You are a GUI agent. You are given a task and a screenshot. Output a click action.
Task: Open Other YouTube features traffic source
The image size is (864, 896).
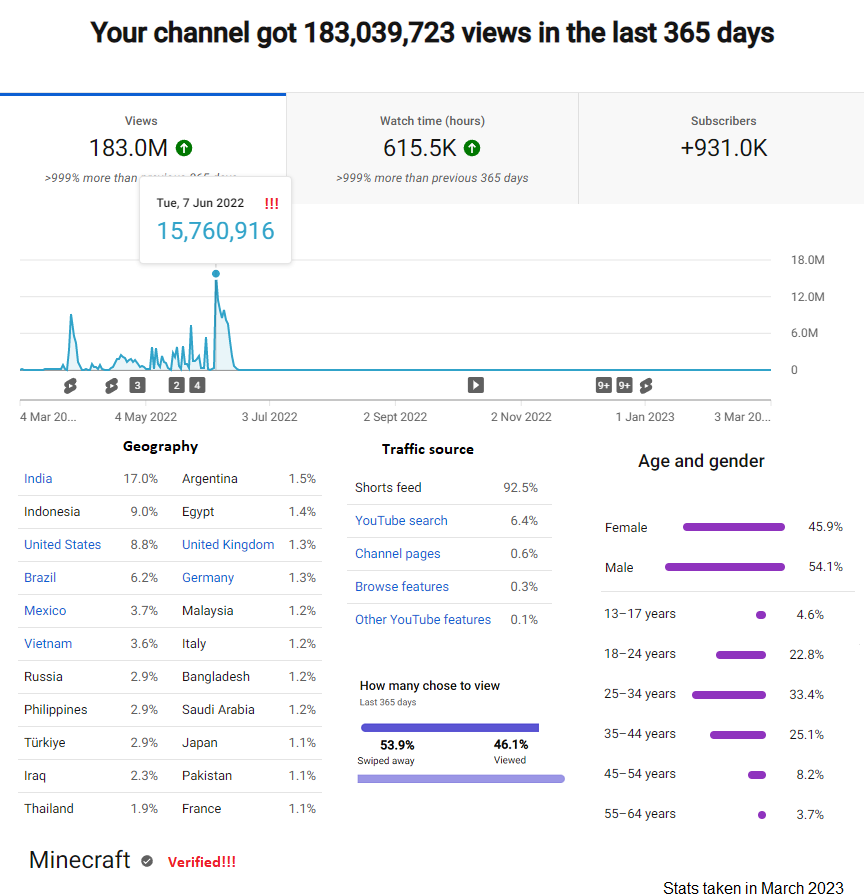(423, 619)
